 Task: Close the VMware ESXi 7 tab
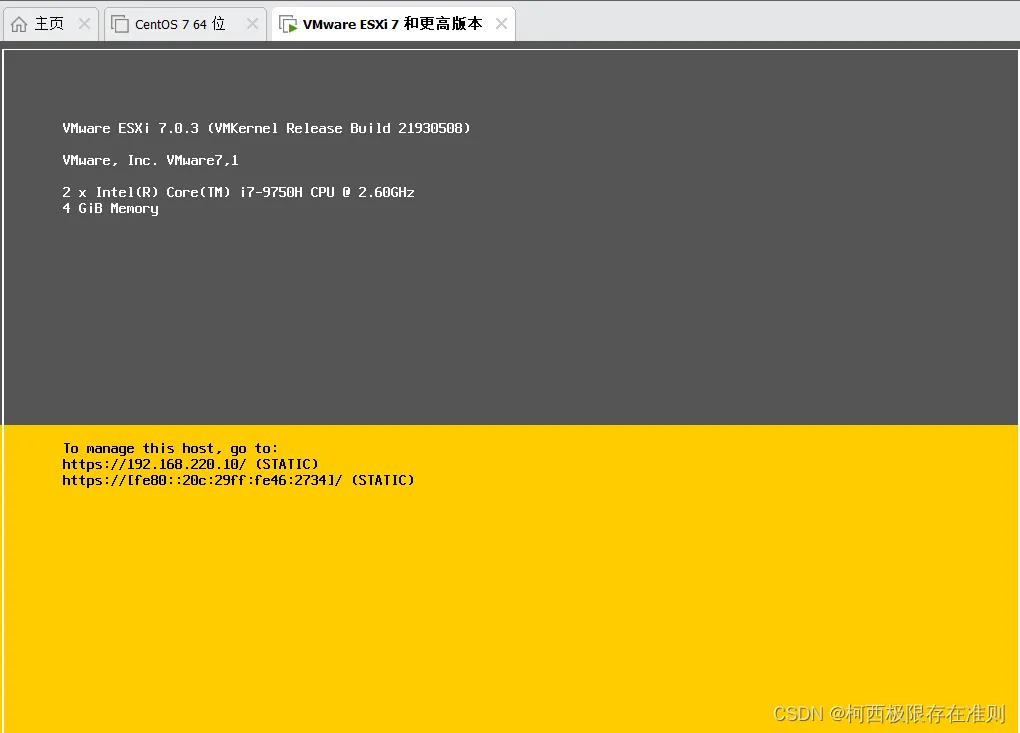pos(501,24)
